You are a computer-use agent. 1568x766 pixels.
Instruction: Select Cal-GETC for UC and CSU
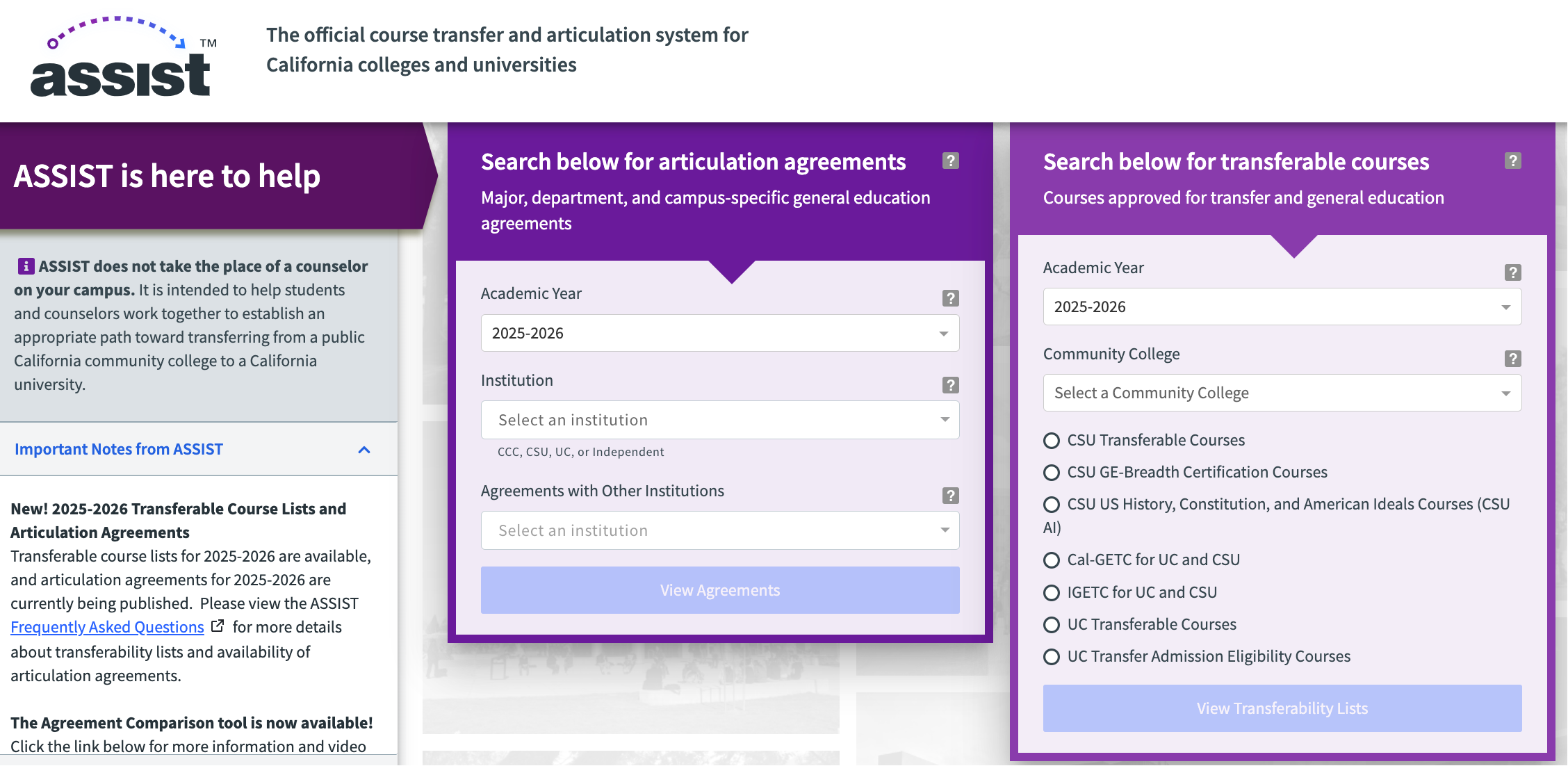tap(1052, 560)
